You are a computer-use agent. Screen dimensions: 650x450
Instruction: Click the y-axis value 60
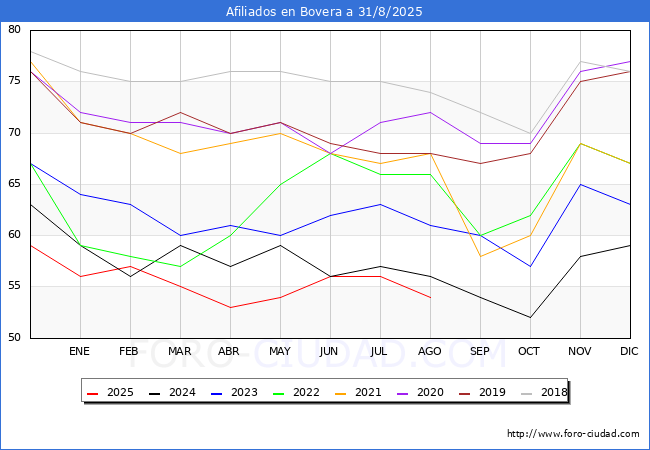[15, 235]
